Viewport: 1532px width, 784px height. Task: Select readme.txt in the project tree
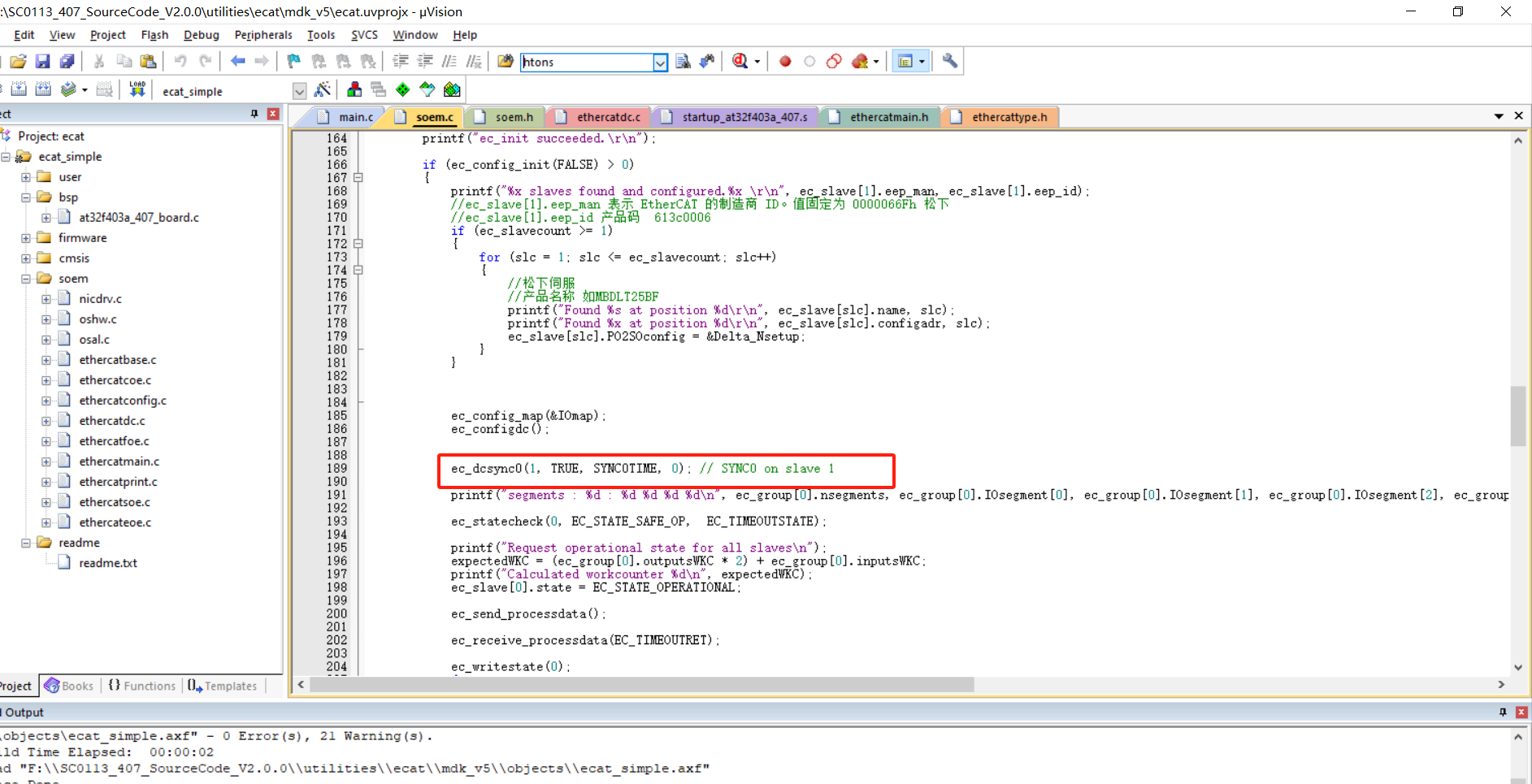pos(108,563)
